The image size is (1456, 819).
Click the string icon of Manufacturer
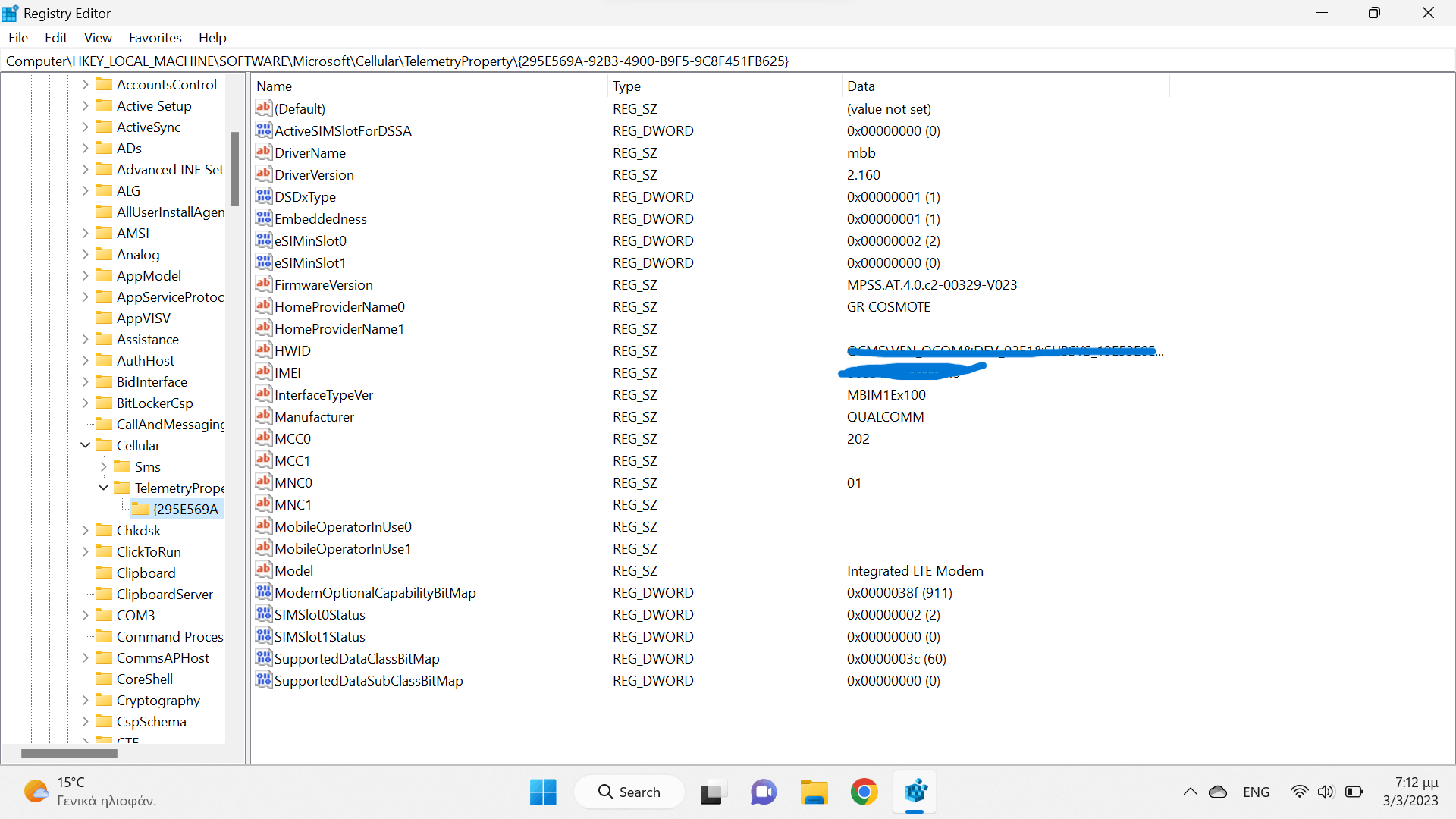263,416
